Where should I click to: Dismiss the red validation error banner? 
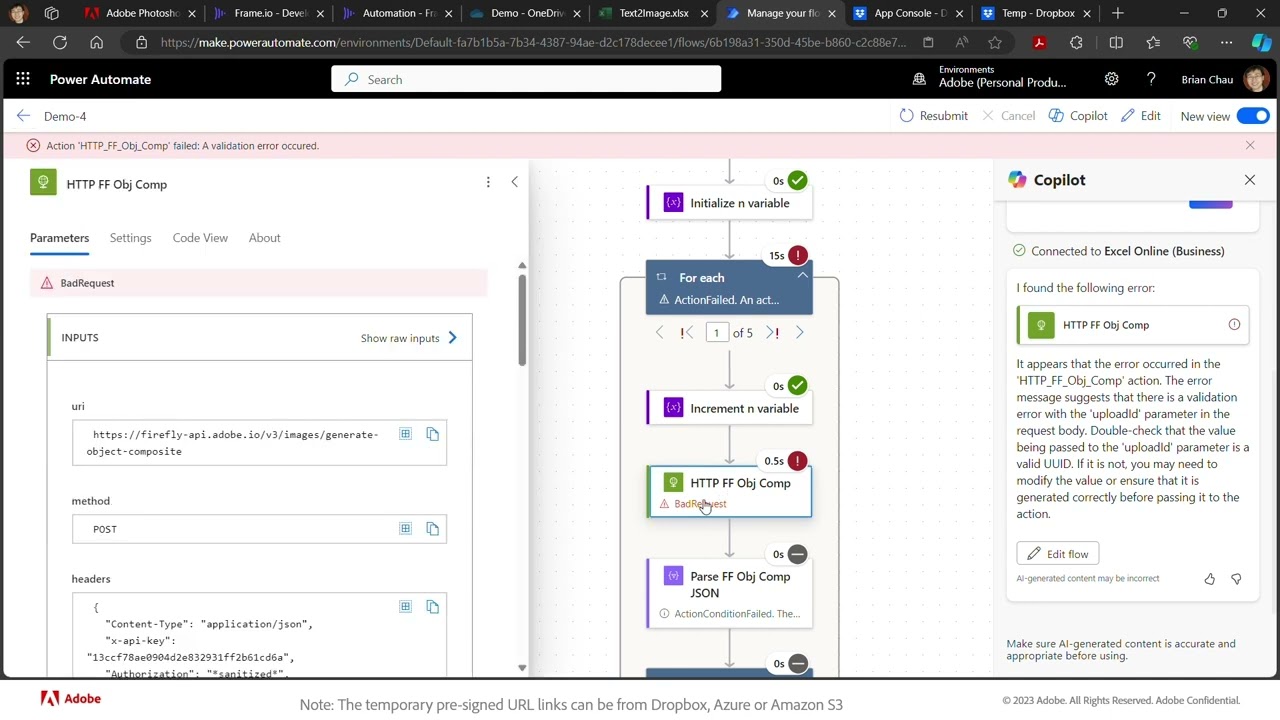click(x=1250, y=145)
